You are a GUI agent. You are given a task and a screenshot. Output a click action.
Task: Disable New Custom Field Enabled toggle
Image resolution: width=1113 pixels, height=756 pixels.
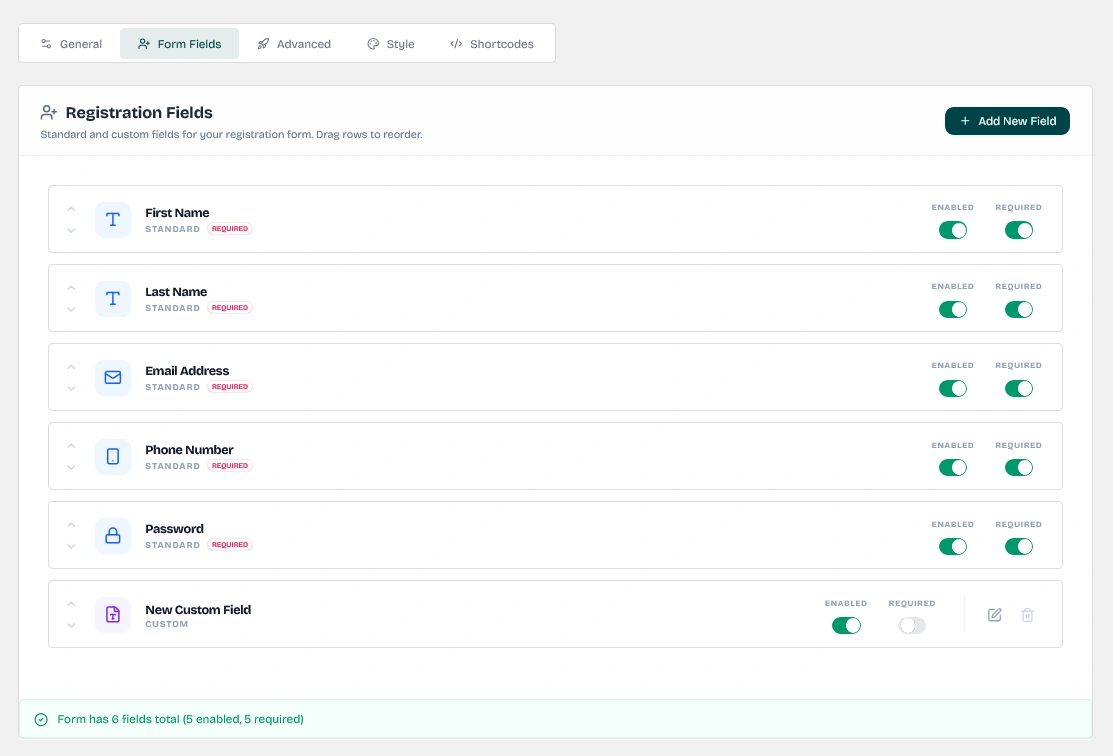click(x=846, y=625)
